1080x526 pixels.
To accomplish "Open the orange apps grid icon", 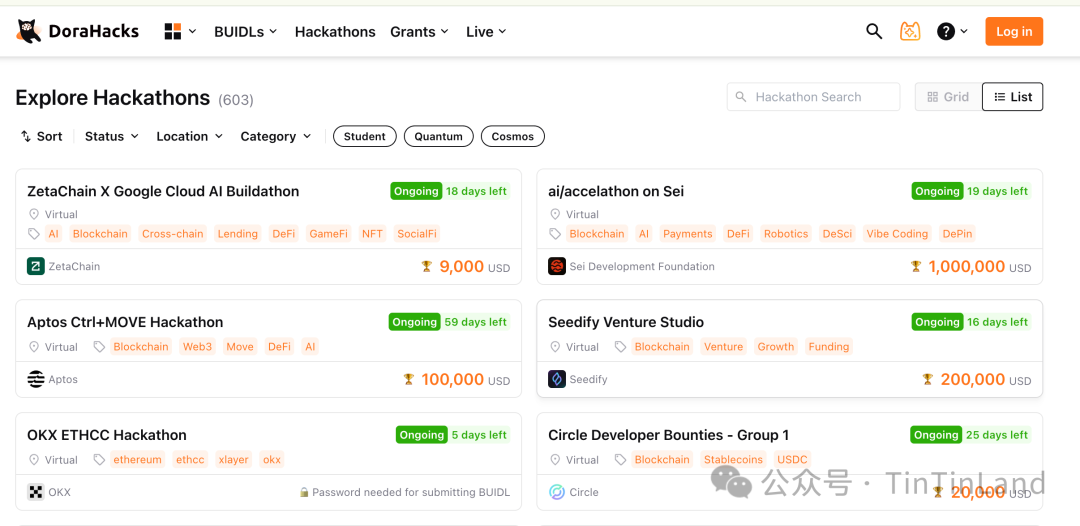I will (x=173, y=32).
